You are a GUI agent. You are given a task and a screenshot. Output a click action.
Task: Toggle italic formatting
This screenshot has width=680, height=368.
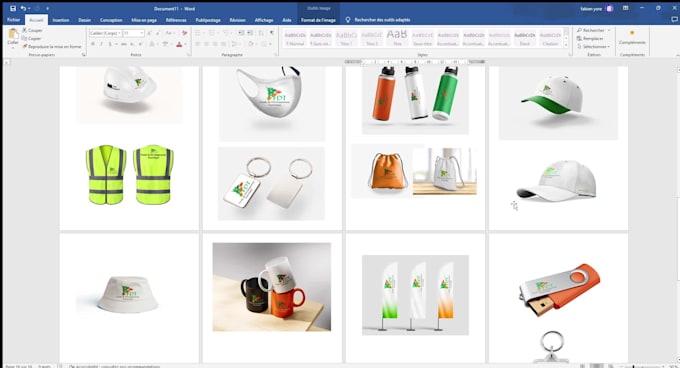(101, 44)
